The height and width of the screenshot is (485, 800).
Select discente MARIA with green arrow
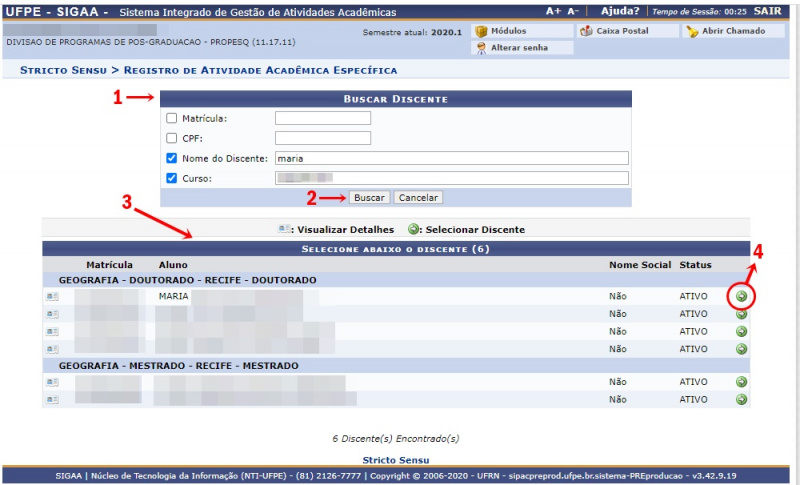pos(741,296)
